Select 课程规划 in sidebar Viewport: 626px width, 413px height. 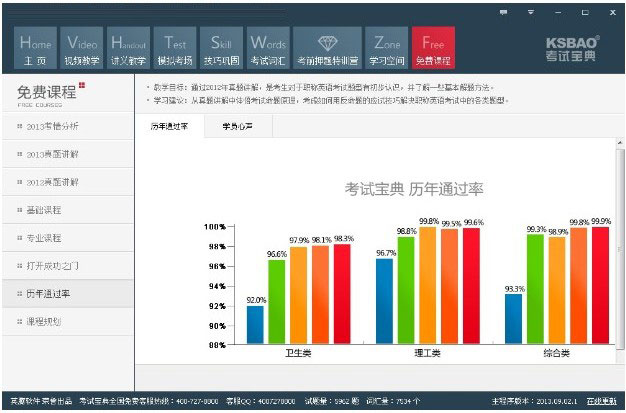(x=68, y=322)
